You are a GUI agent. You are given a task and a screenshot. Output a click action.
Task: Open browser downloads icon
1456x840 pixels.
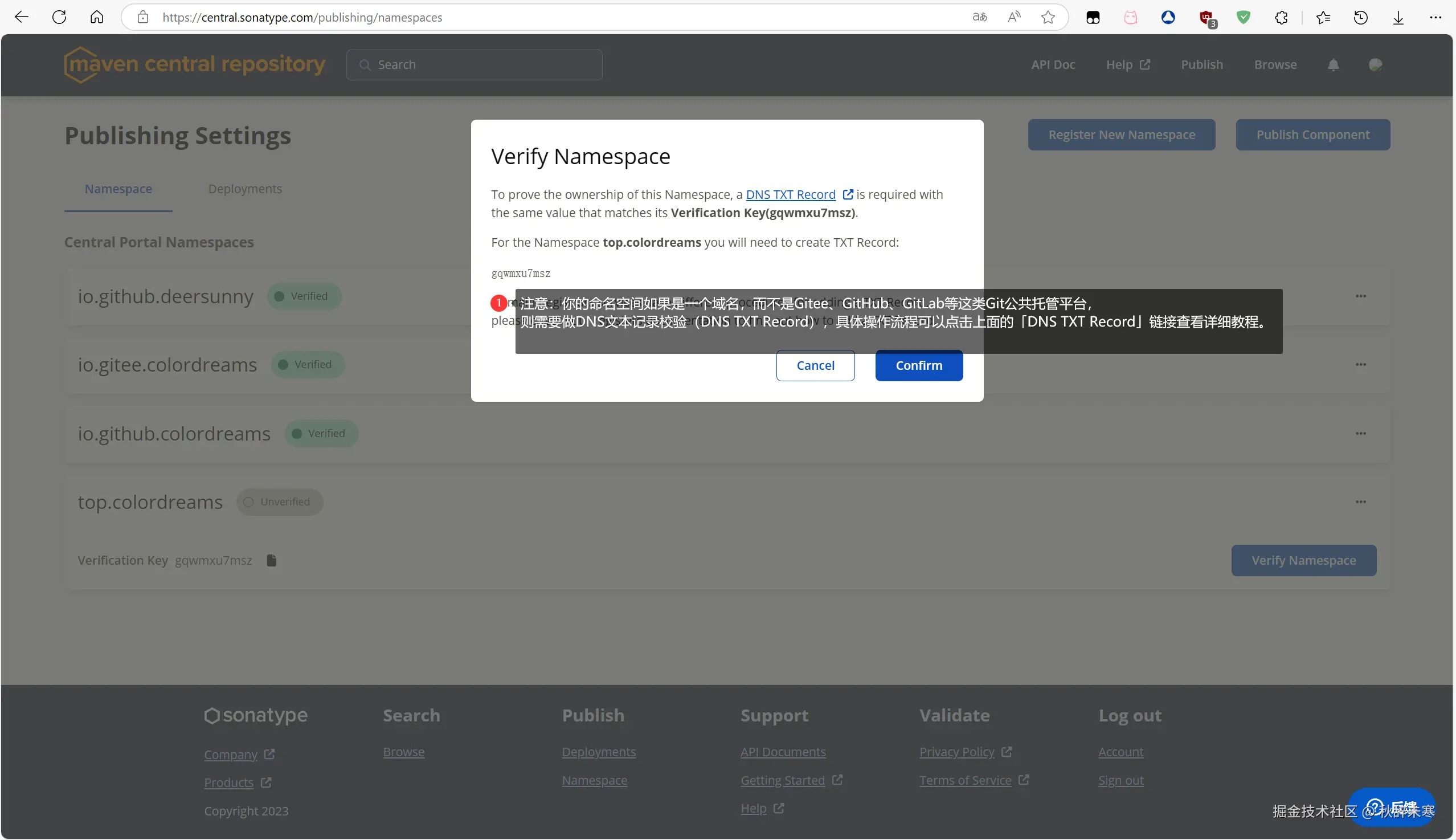(x=1398, y=17)
